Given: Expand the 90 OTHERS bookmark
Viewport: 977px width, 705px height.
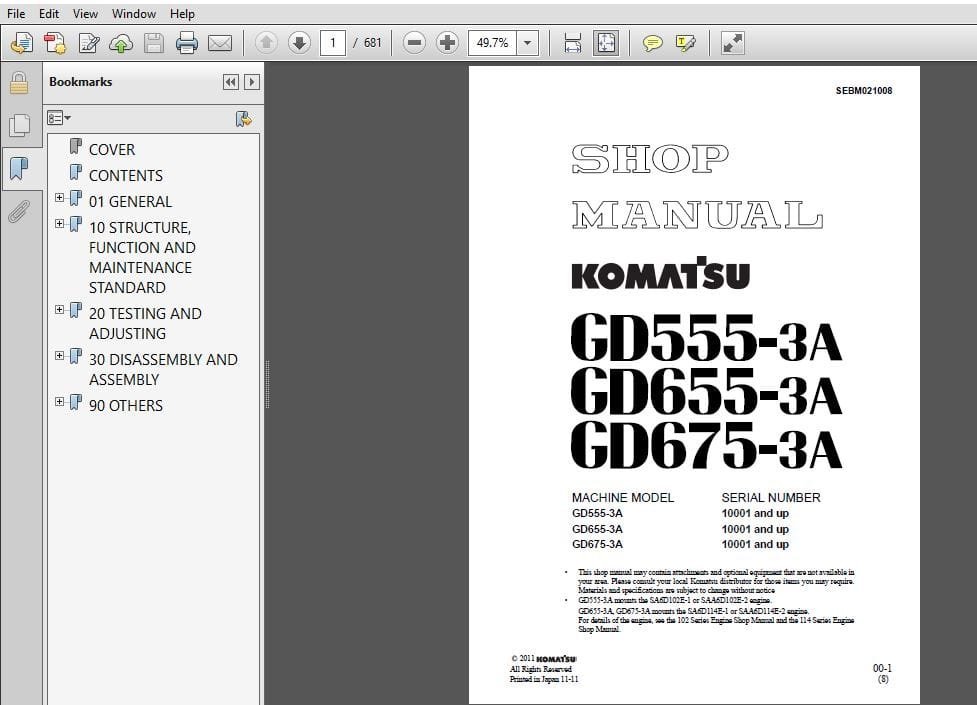Looking at the screenshot, I should coord(59,402).
